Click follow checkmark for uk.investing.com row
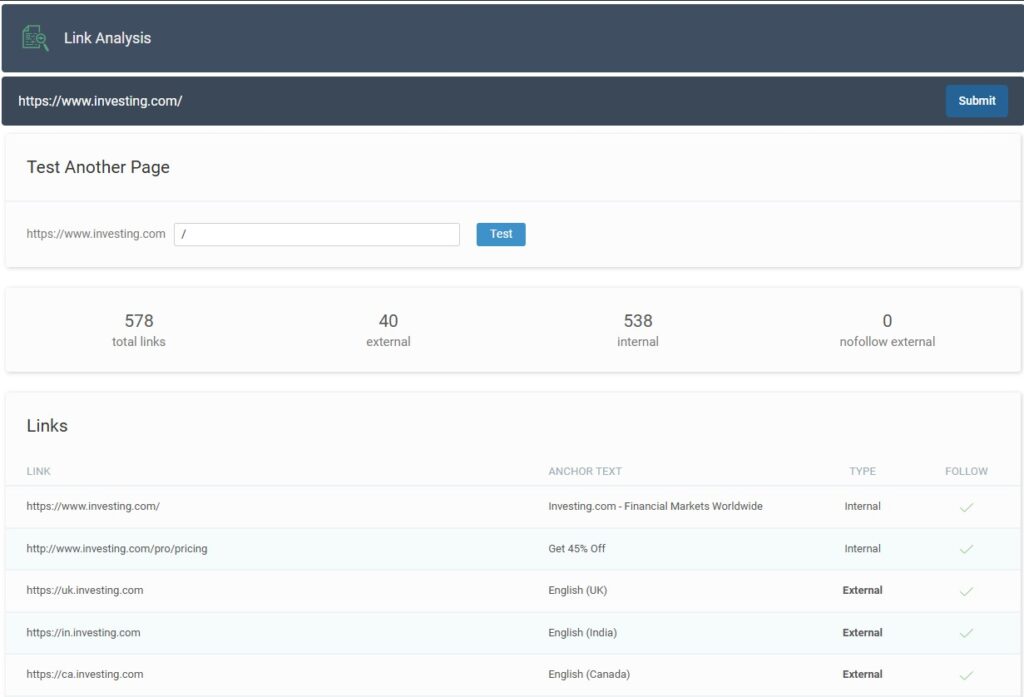Image resolution: width=1024 pixels, height=697 pixels. 966,591
